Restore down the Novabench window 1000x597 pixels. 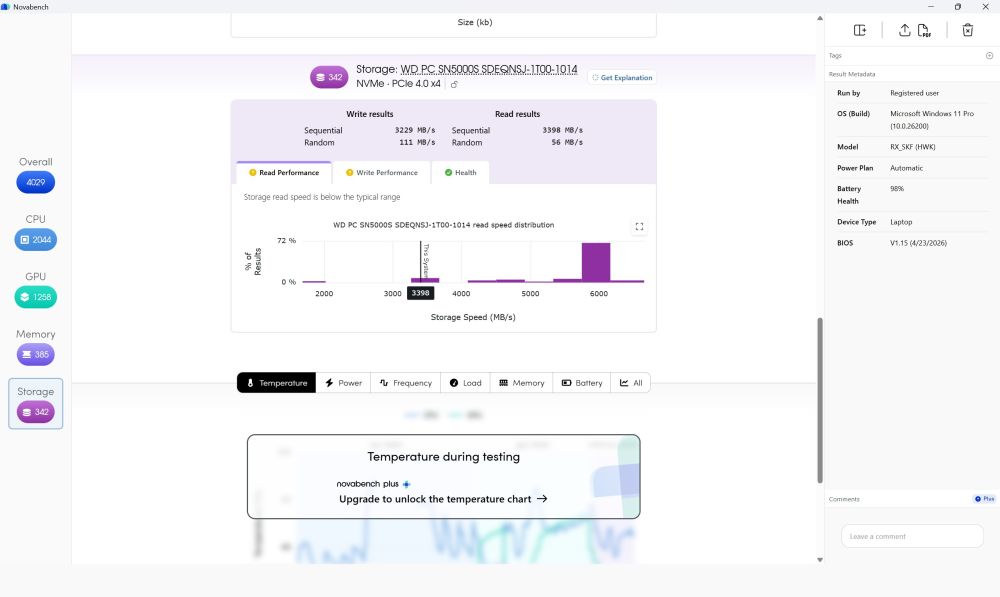click(957, 6)
